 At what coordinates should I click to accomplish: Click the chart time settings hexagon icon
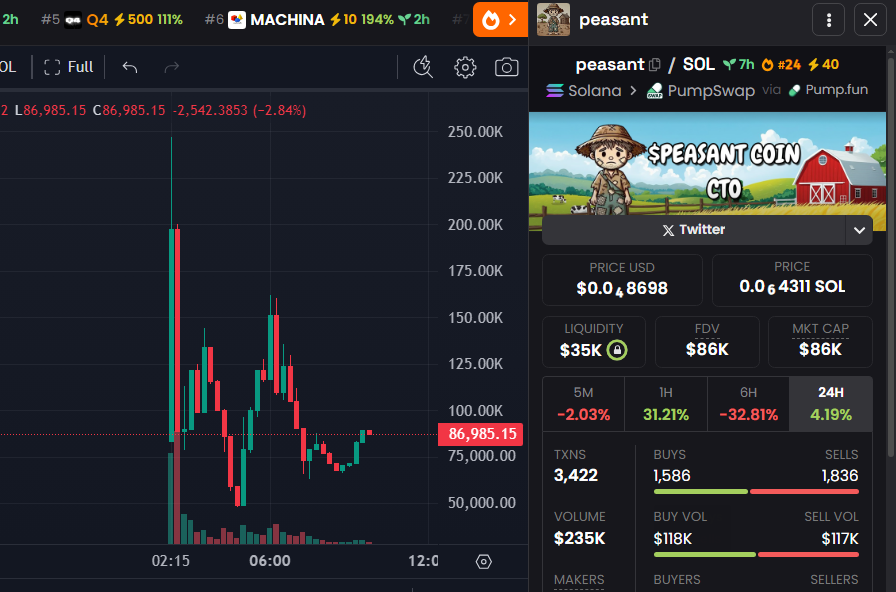pyautogui.click(x=483, y=562)
